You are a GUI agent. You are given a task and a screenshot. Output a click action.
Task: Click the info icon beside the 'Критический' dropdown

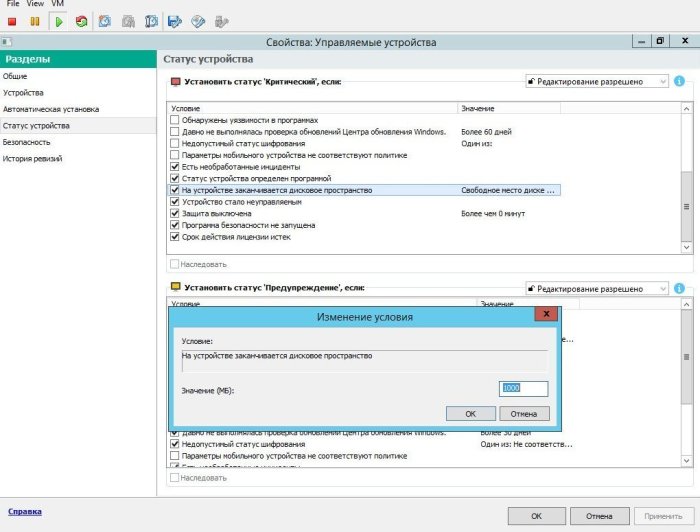click(x=679, y=81)
